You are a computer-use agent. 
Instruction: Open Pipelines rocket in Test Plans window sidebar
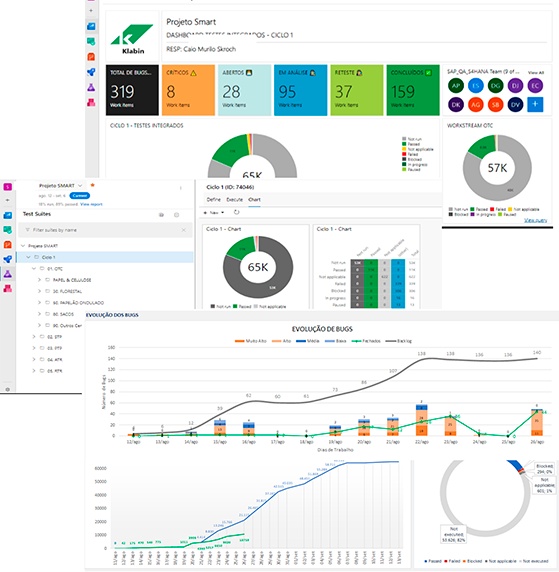8,259
